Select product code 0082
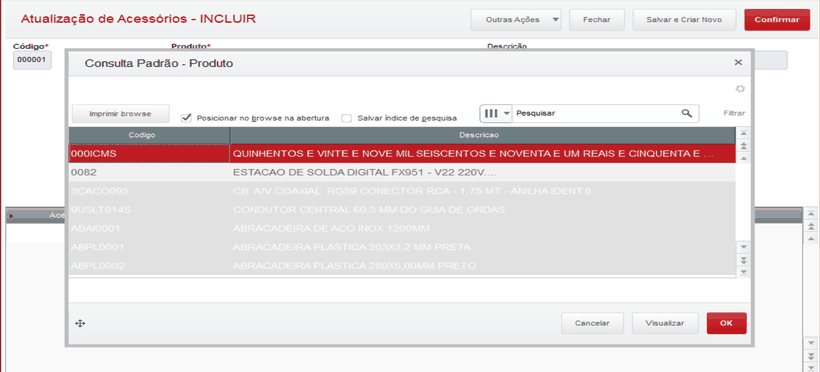Image resolution: width=820 pixels, height=372 pixels. pos(149,172)
